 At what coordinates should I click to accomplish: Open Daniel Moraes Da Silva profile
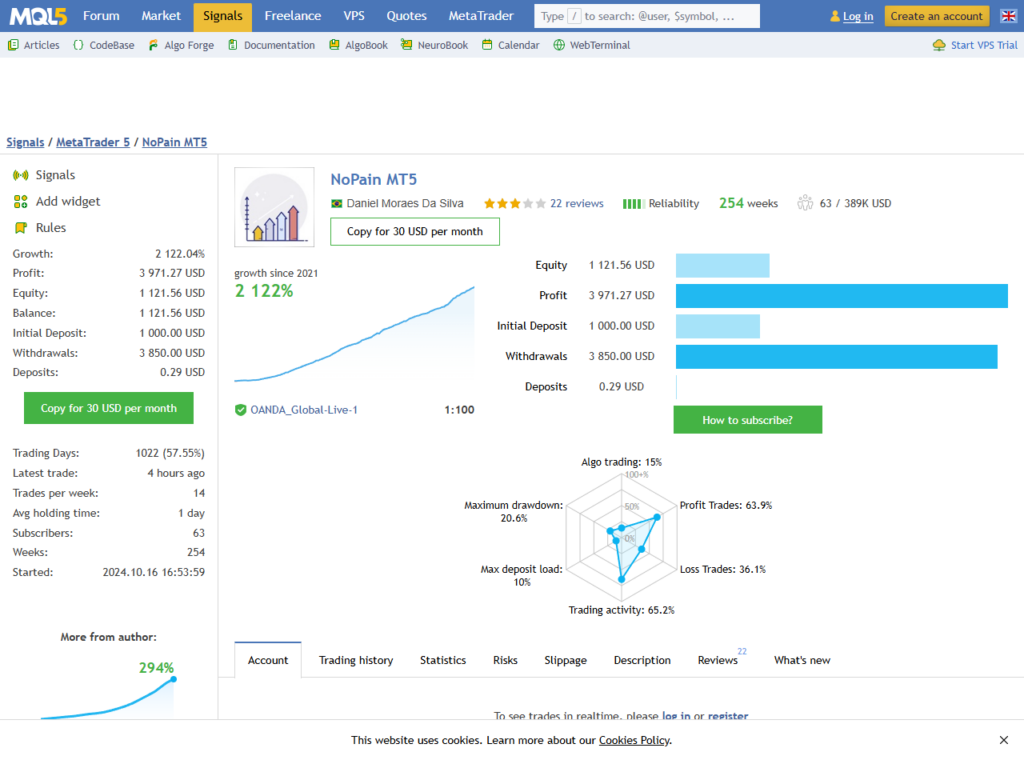tap(405, 204)
